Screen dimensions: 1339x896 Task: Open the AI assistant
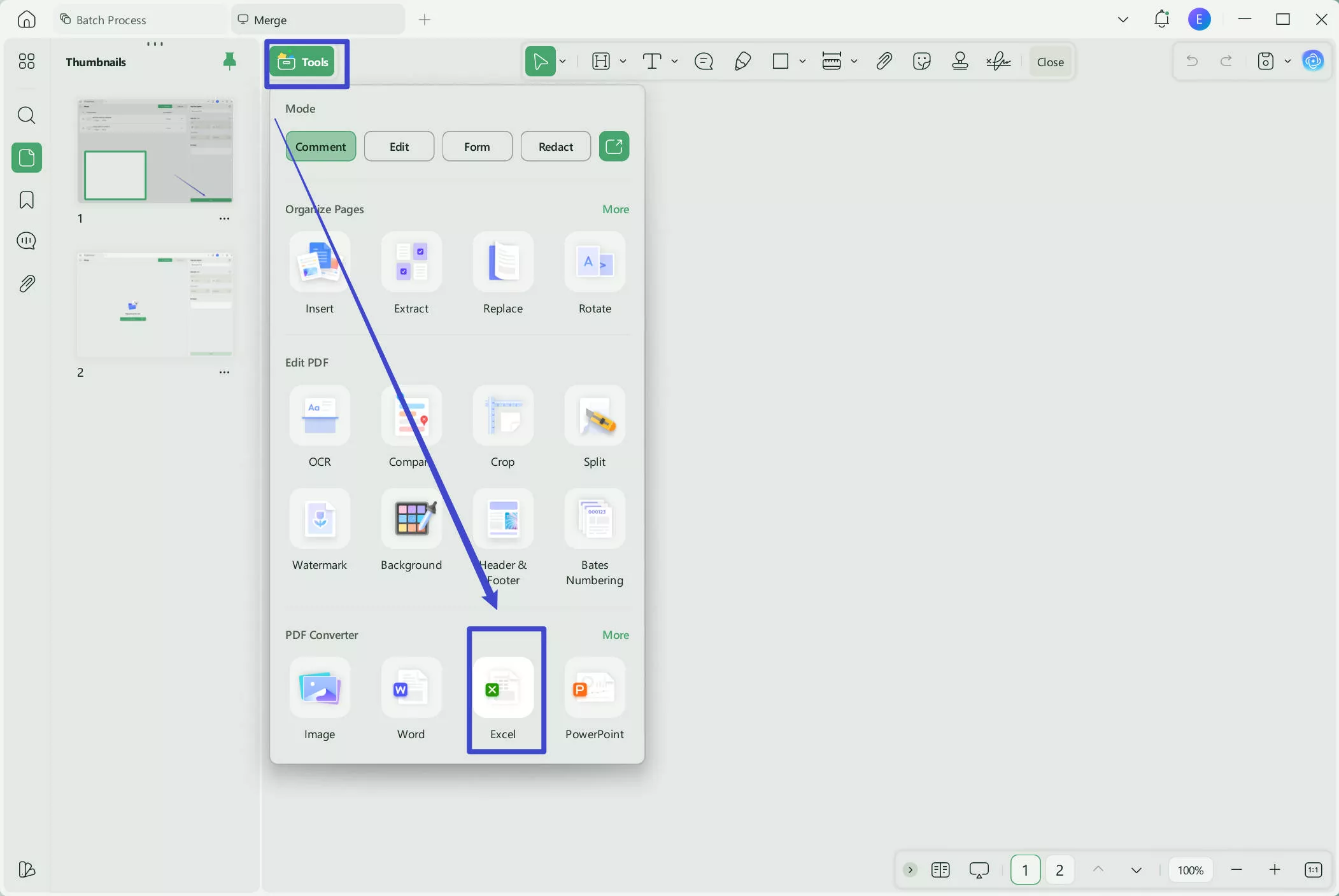point(1314,61)
